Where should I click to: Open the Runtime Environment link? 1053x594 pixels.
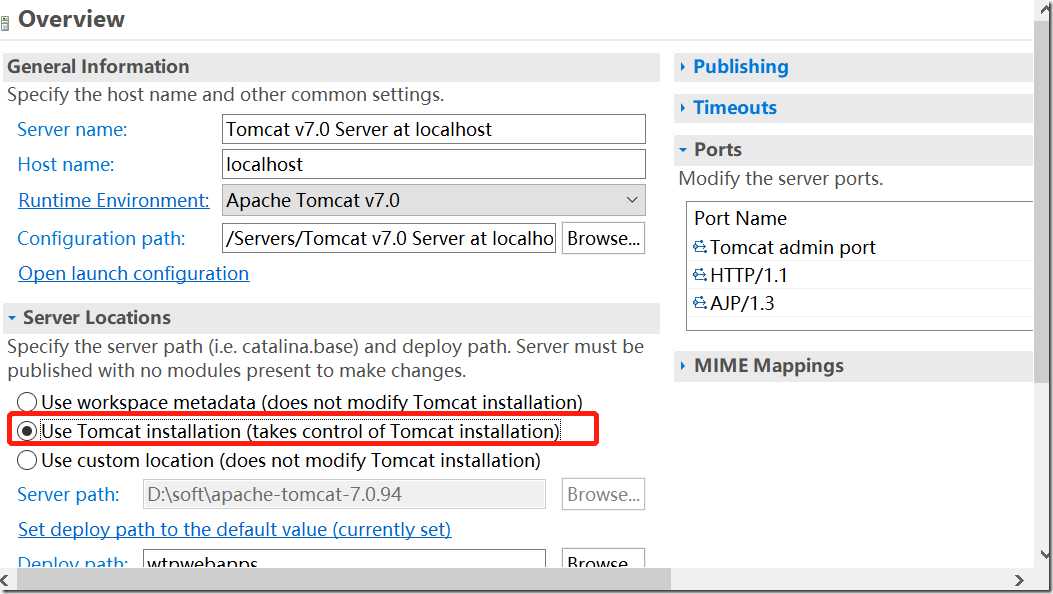pos(113,200)
